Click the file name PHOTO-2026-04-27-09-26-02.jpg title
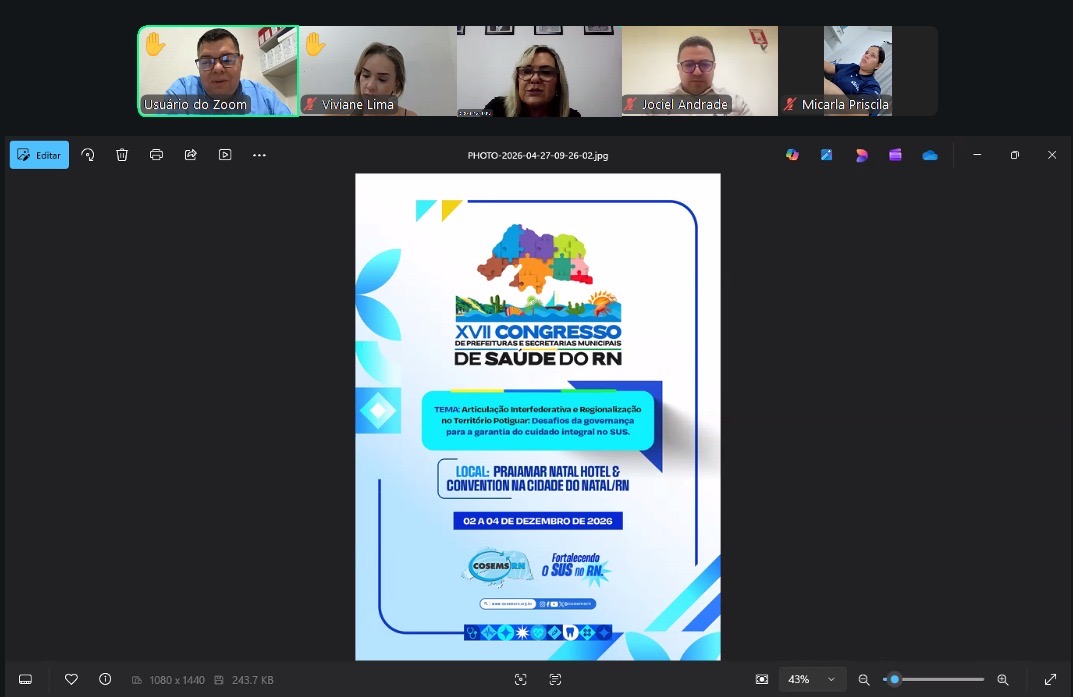 click(538, 155)
